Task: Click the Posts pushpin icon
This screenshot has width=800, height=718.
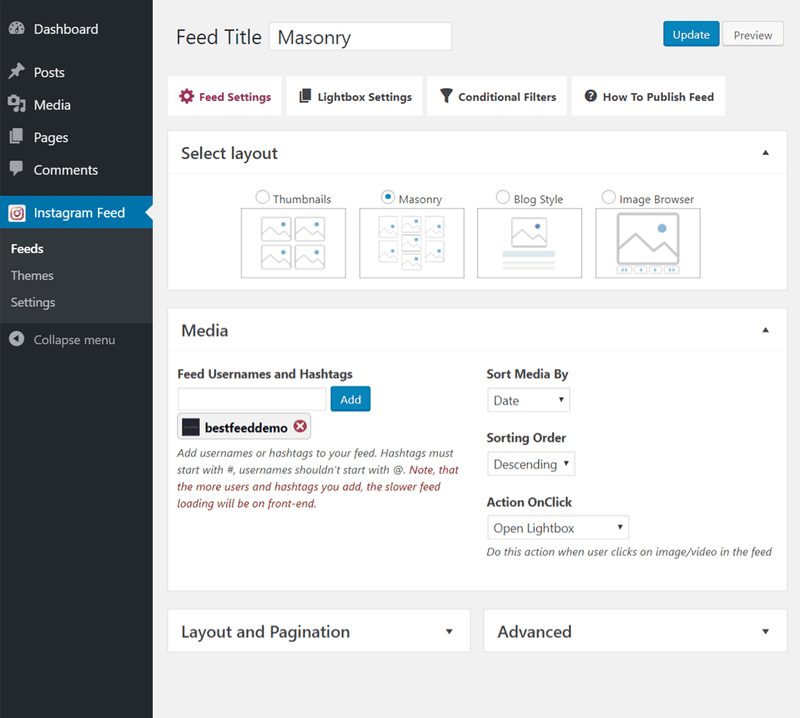Action: point(17,72)
